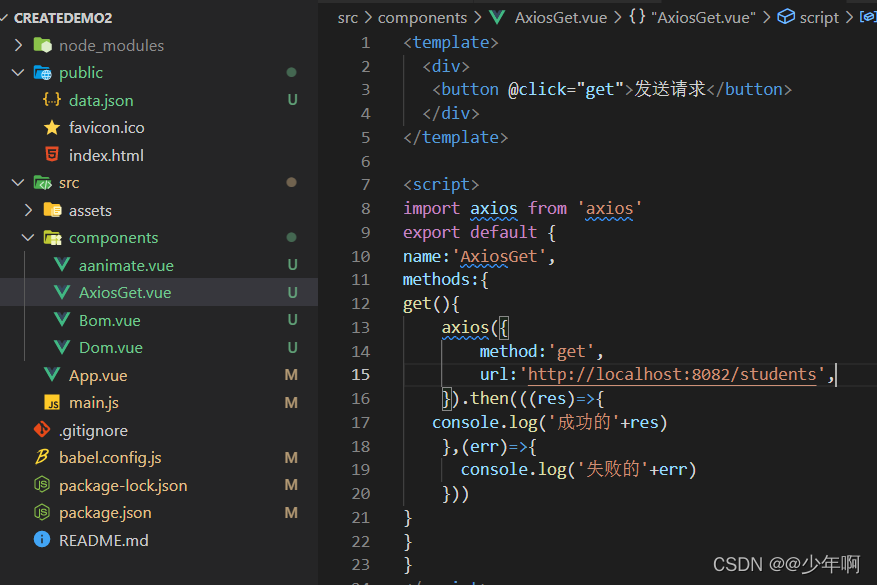Viewport: 877px width, 585px height.
Task: Click the info icon next to README.md
Action: coord(42,540)
